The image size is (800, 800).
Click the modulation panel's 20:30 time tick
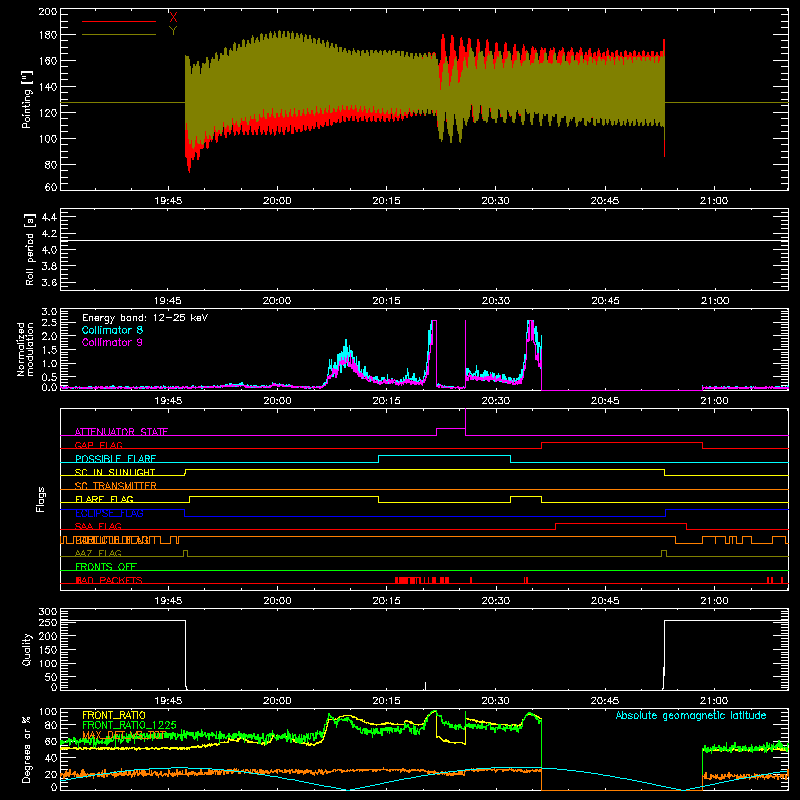pyautogui.click(x=495, y=401)
